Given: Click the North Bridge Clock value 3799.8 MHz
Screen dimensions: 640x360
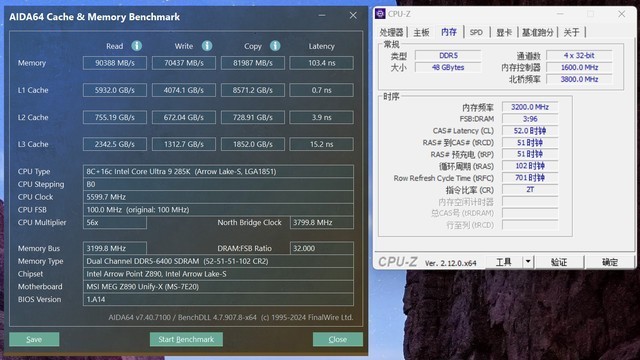Looking at the screenshot, I should (322, 222).
